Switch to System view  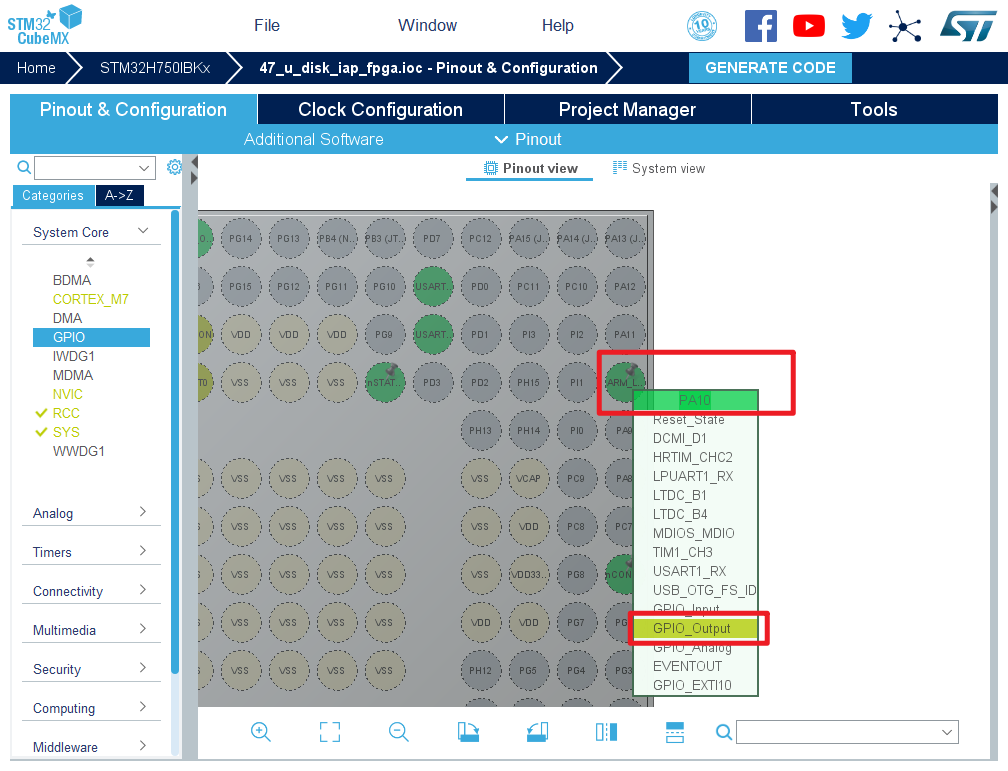pyautogui.click(x=659, y=168)
